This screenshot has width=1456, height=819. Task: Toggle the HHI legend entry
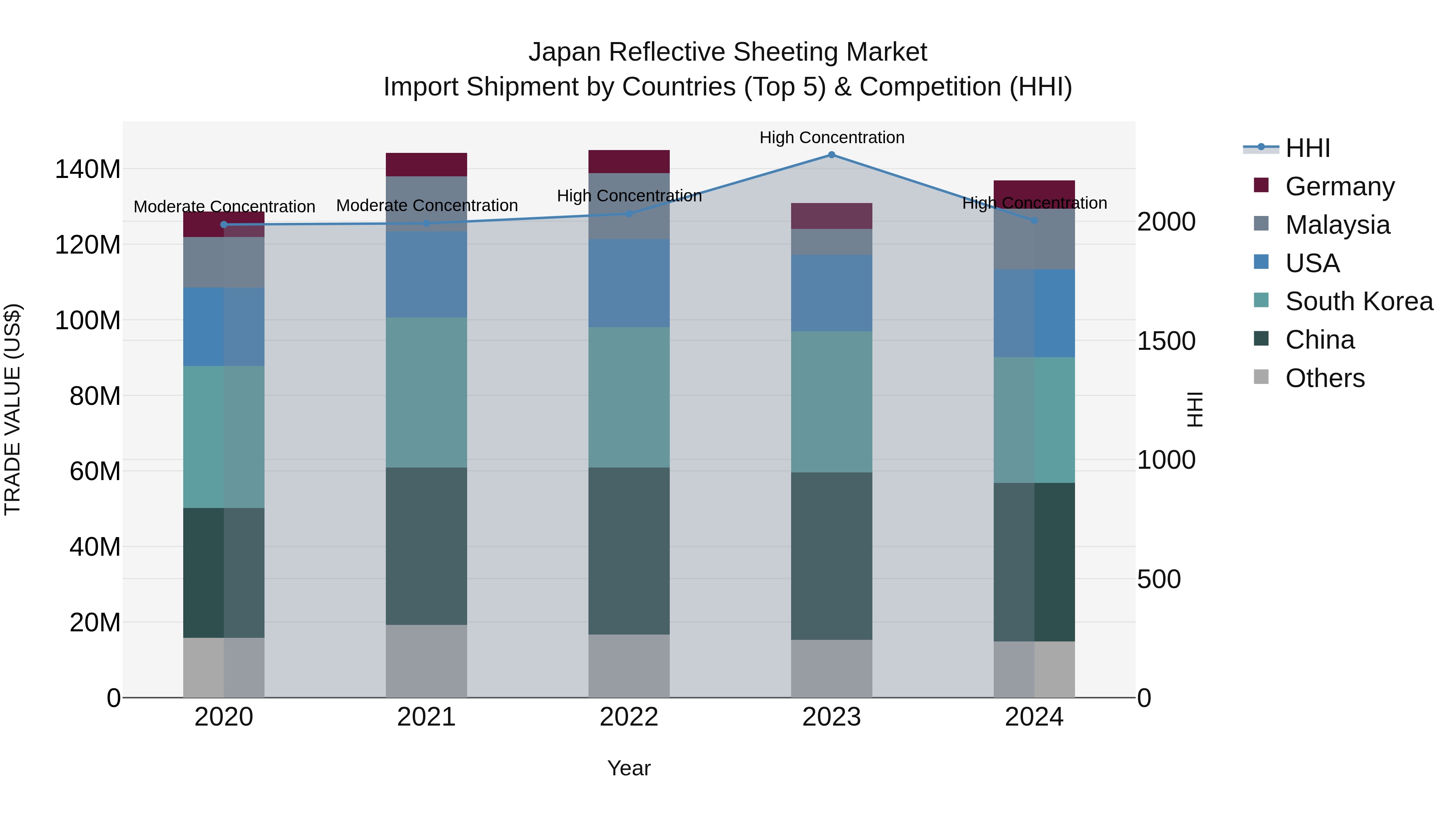[1287, 148]
